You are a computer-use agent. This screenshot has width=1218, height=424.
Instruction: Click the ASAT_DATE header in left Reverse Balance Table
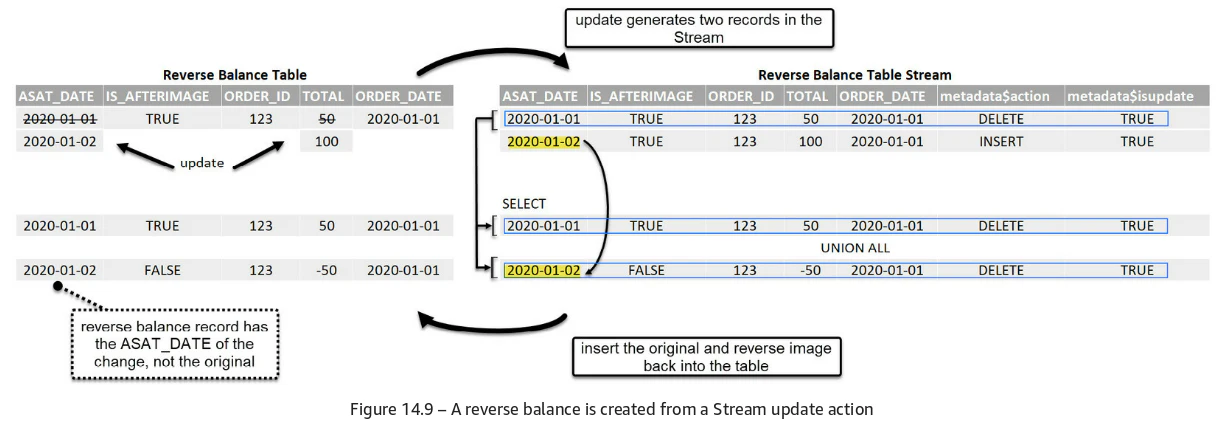[59, 97]
